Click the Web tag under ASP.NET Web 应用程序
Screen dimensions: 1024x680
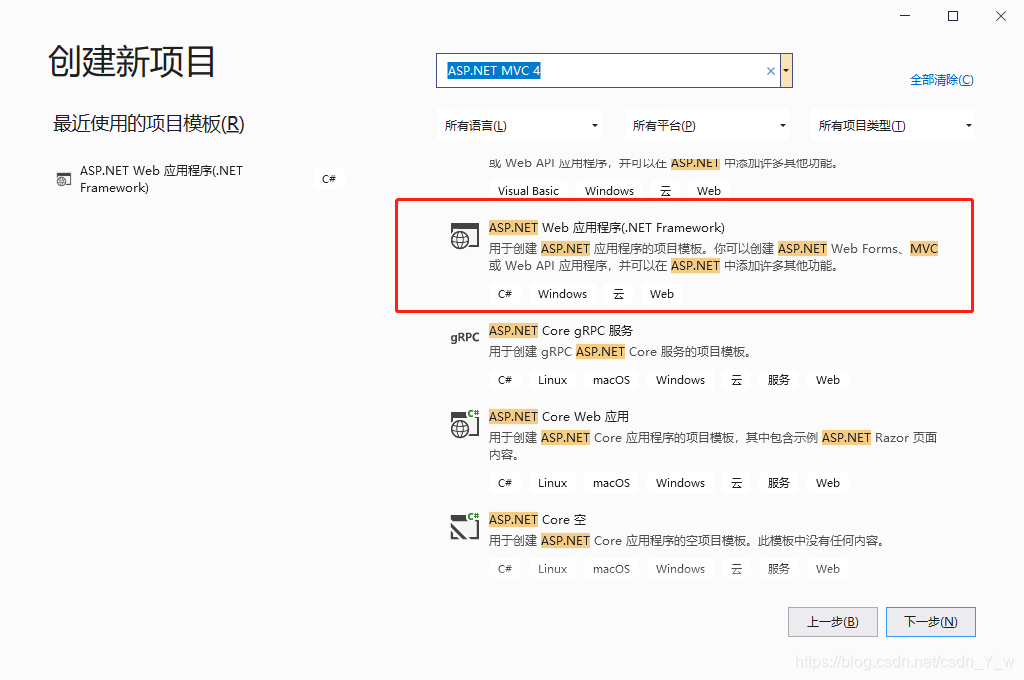(662, 294)
